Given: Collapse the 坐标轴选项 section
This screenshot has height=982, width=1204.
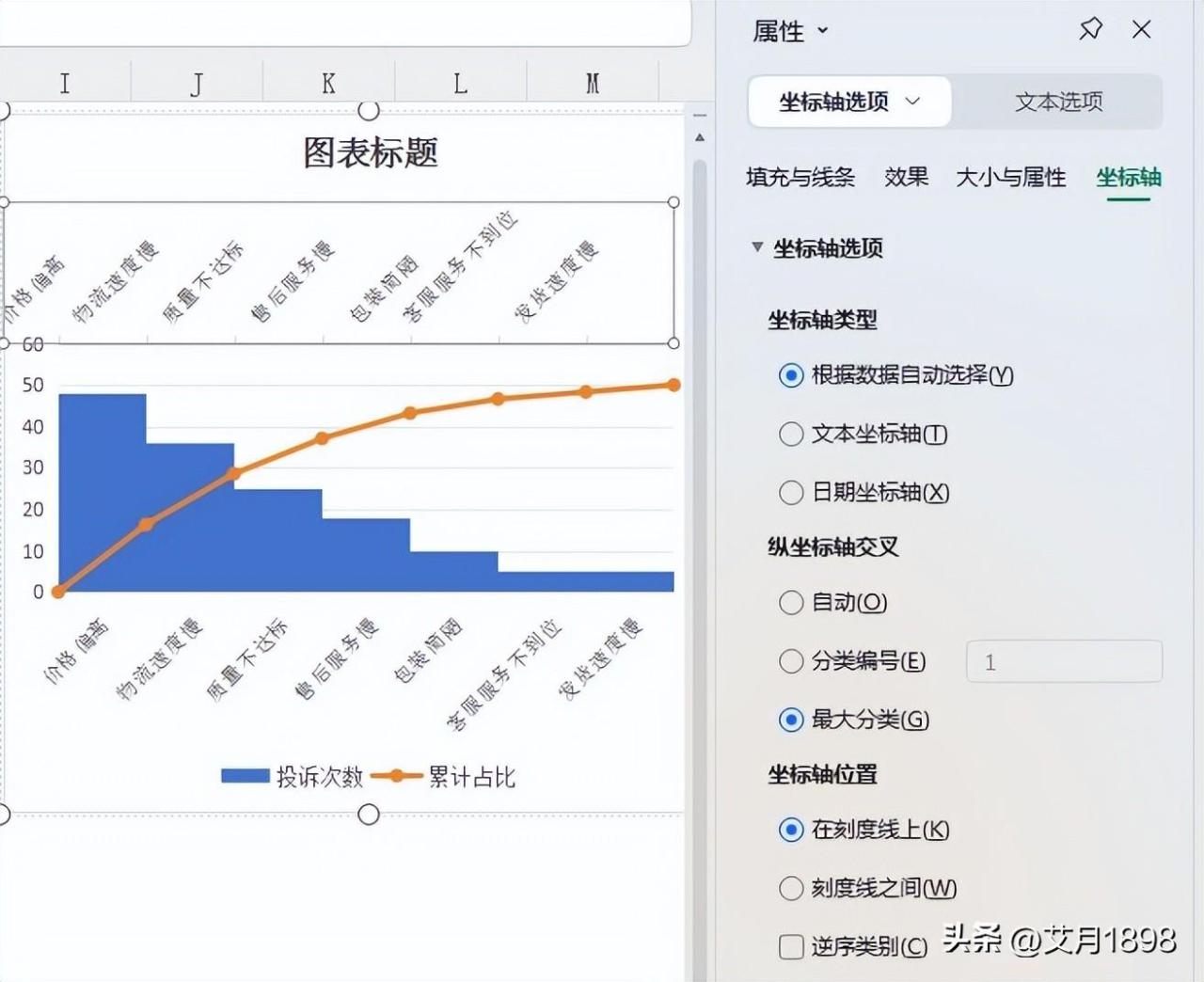Looking at the screenshot, I should point(757,247).
